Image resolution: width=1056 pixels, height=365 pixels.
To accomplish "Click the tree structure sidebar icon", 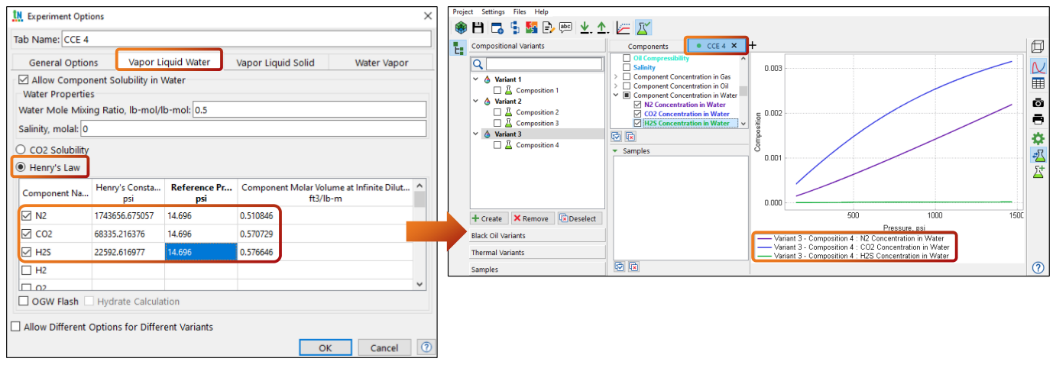I will (459, 48).
